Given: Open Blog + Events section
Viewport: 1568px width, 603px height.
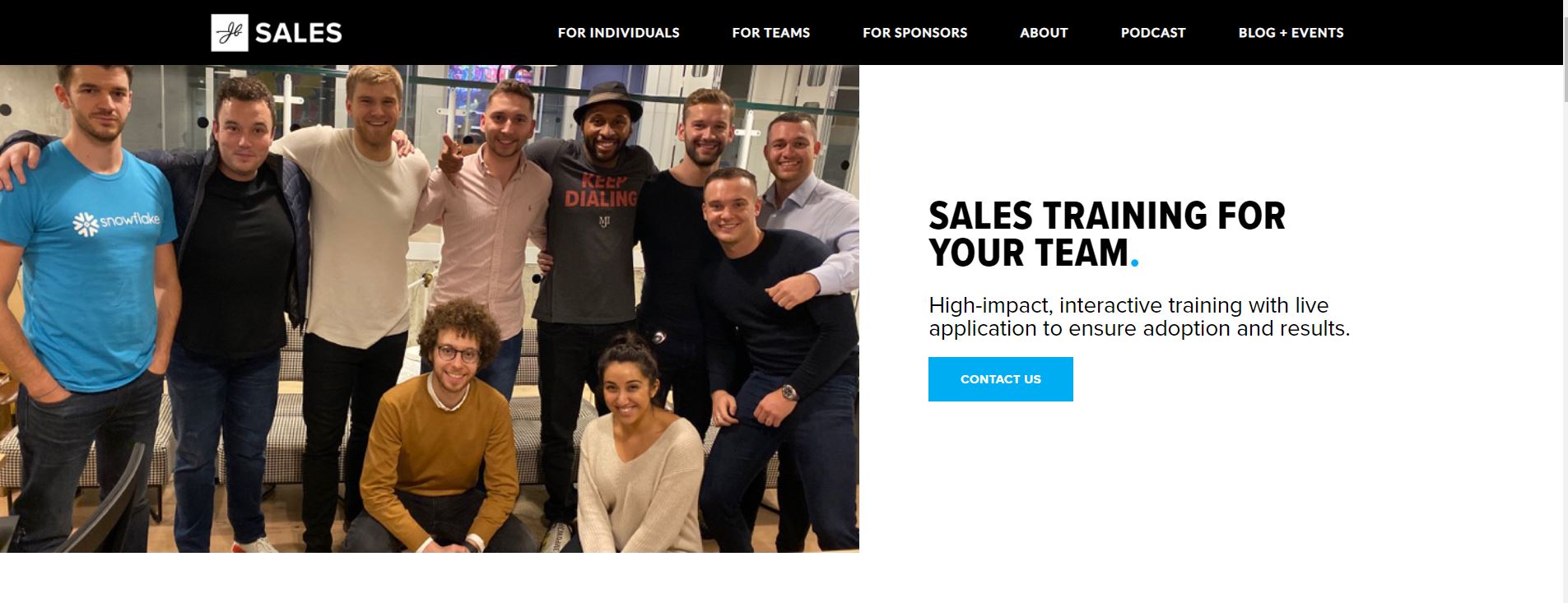Looking at the screenshot, I should click(1291, 33).
